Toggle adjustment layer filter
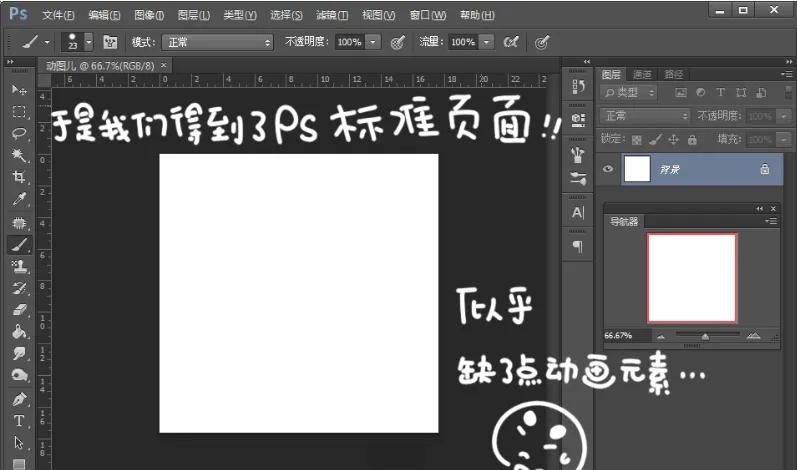The height and width of the screenshot is (470, 797). 700,92
